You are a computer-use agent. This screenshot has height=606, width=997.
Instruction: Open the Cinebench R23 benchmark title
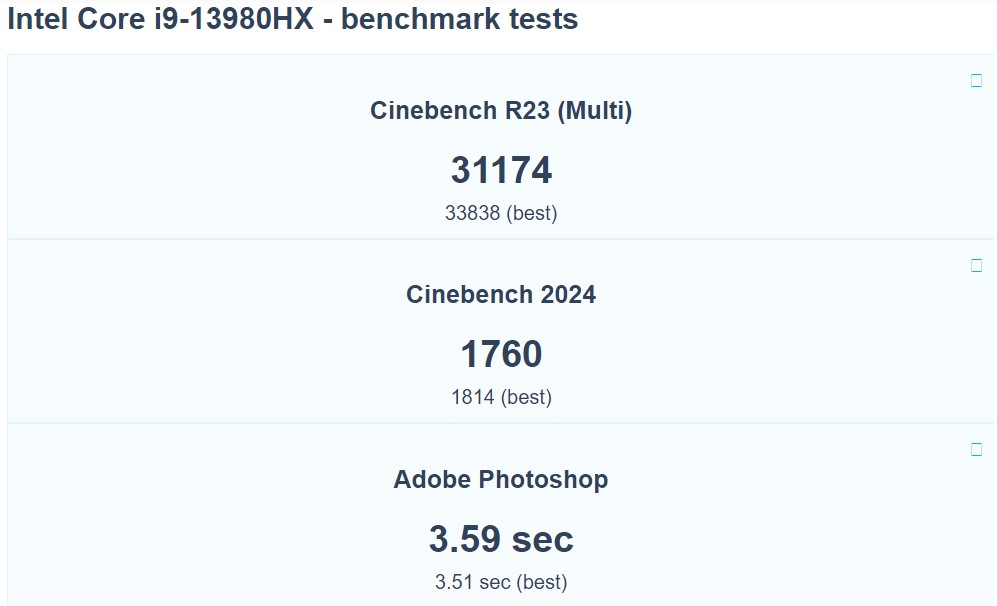pyautogui.click(x=459, y=111)
